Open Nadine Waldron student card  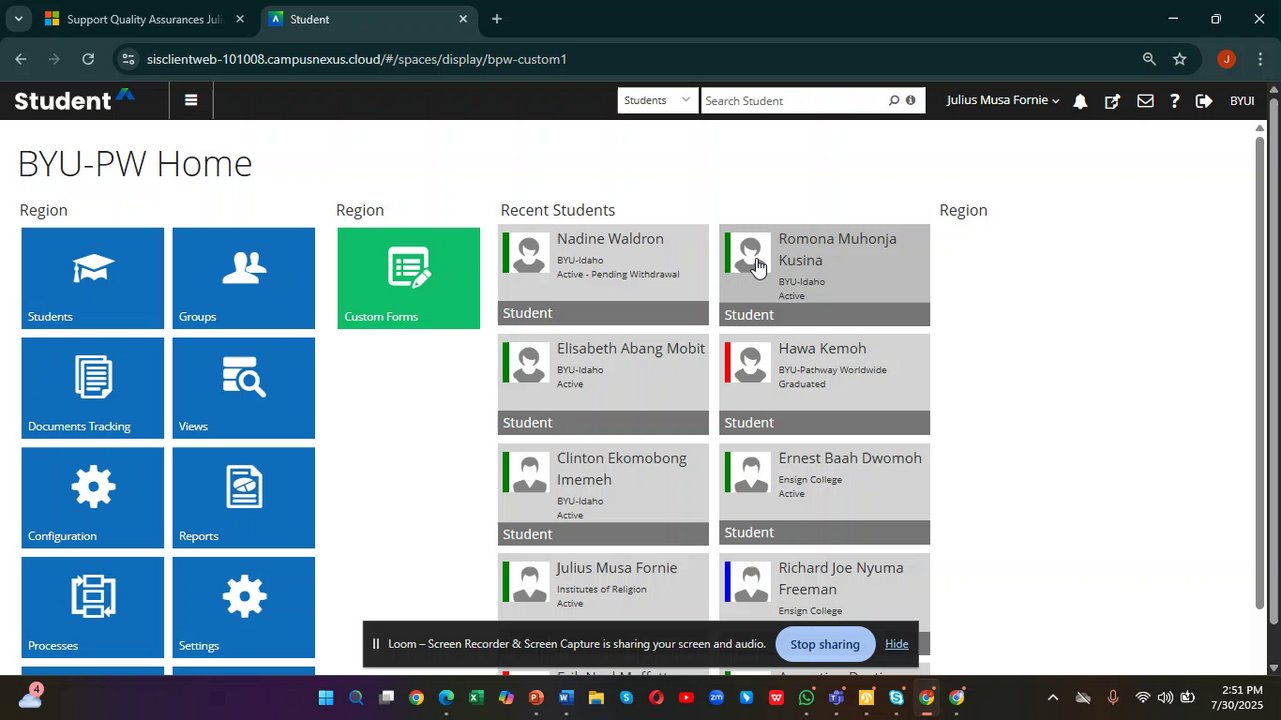603,275
